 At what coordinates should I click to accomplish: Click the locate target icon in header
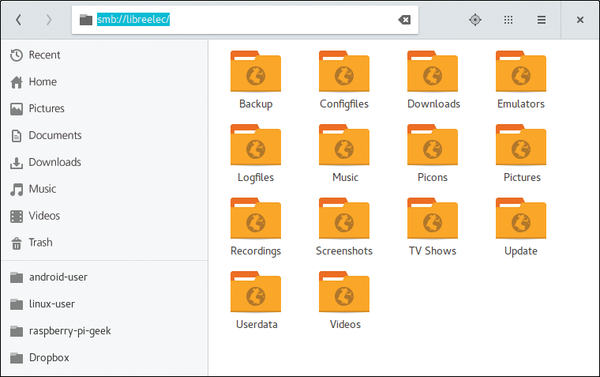point(475,20)
